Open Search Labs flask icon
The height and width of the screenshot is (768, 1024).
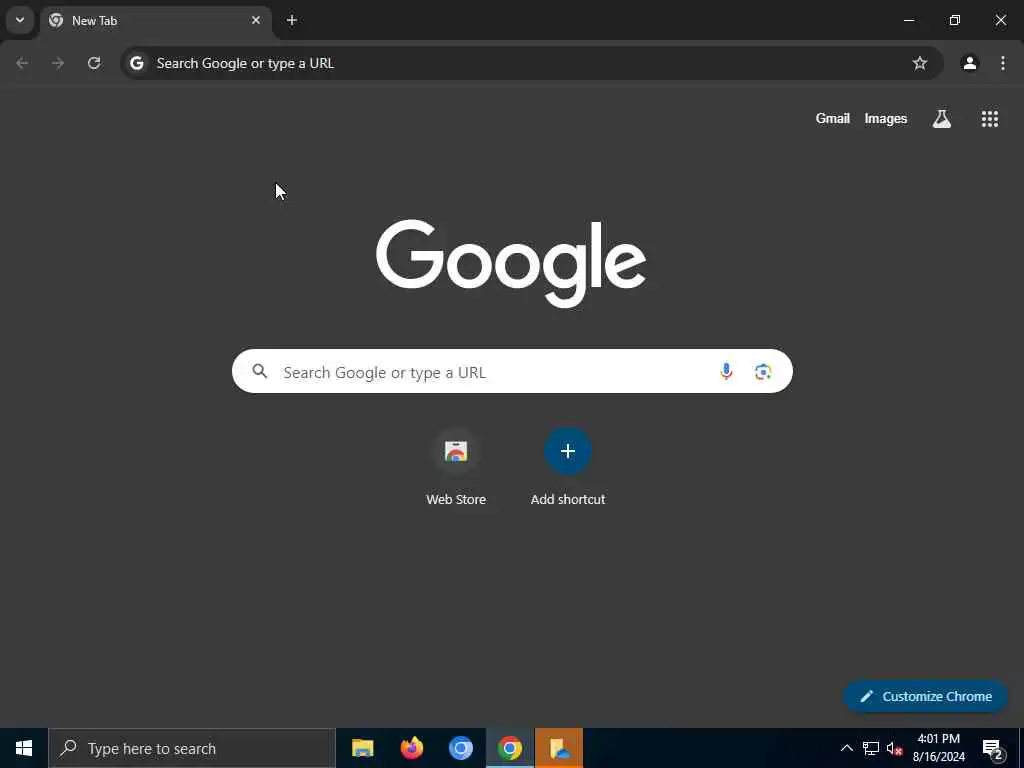point(942,118)
